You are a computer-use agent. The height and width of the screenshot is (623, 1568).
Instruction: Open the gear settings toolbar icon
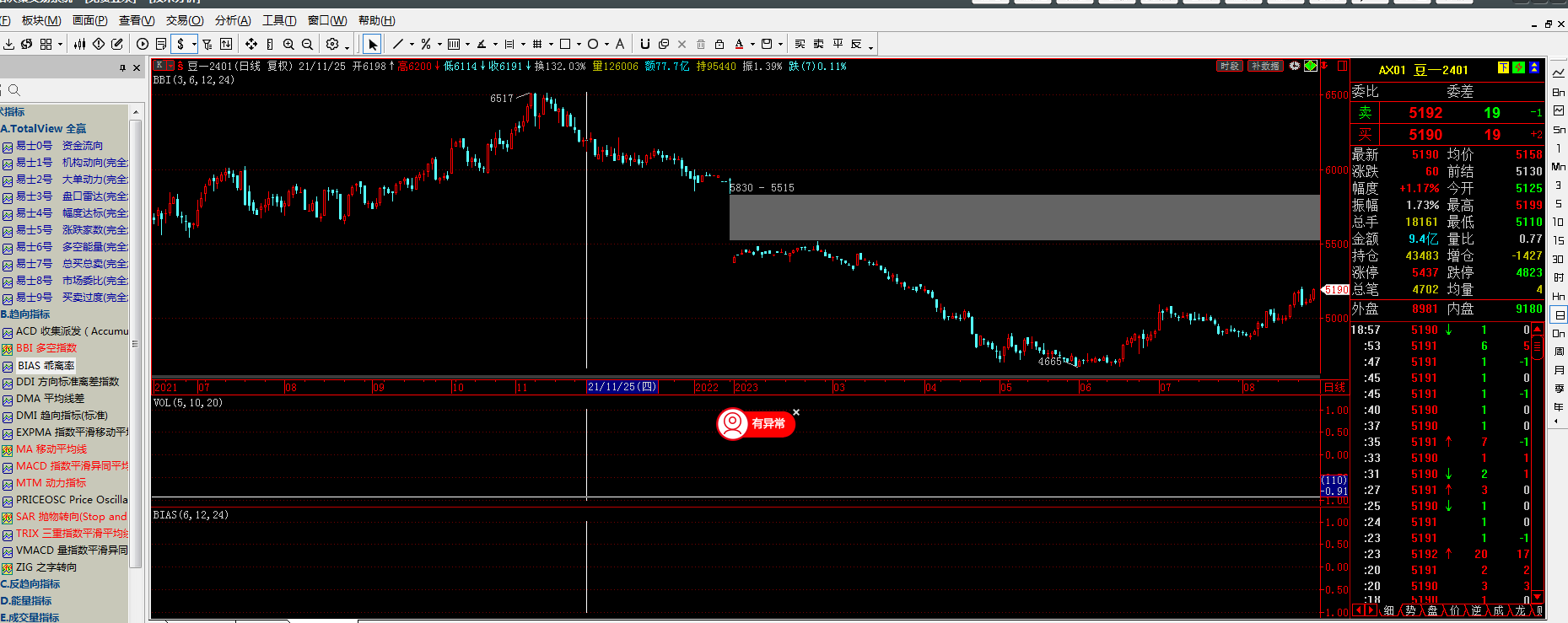[332, 44]
